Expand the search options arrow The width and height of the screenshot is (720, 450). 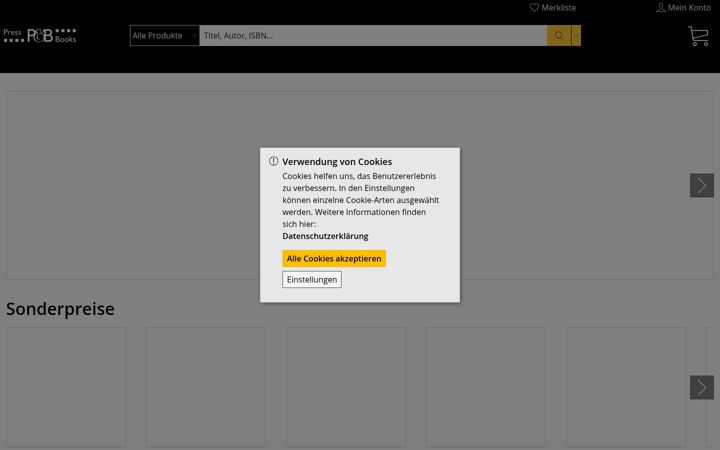576,35
